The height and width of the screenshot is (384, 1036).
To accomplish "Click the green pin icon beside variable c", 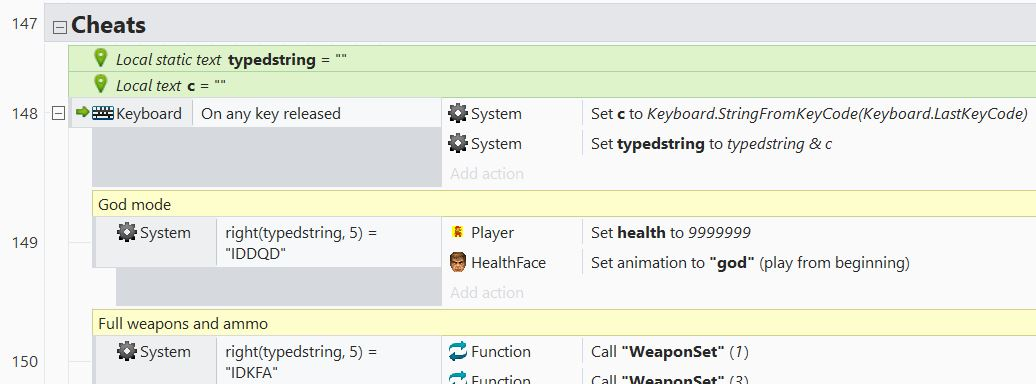I will (x=100, y=84).
